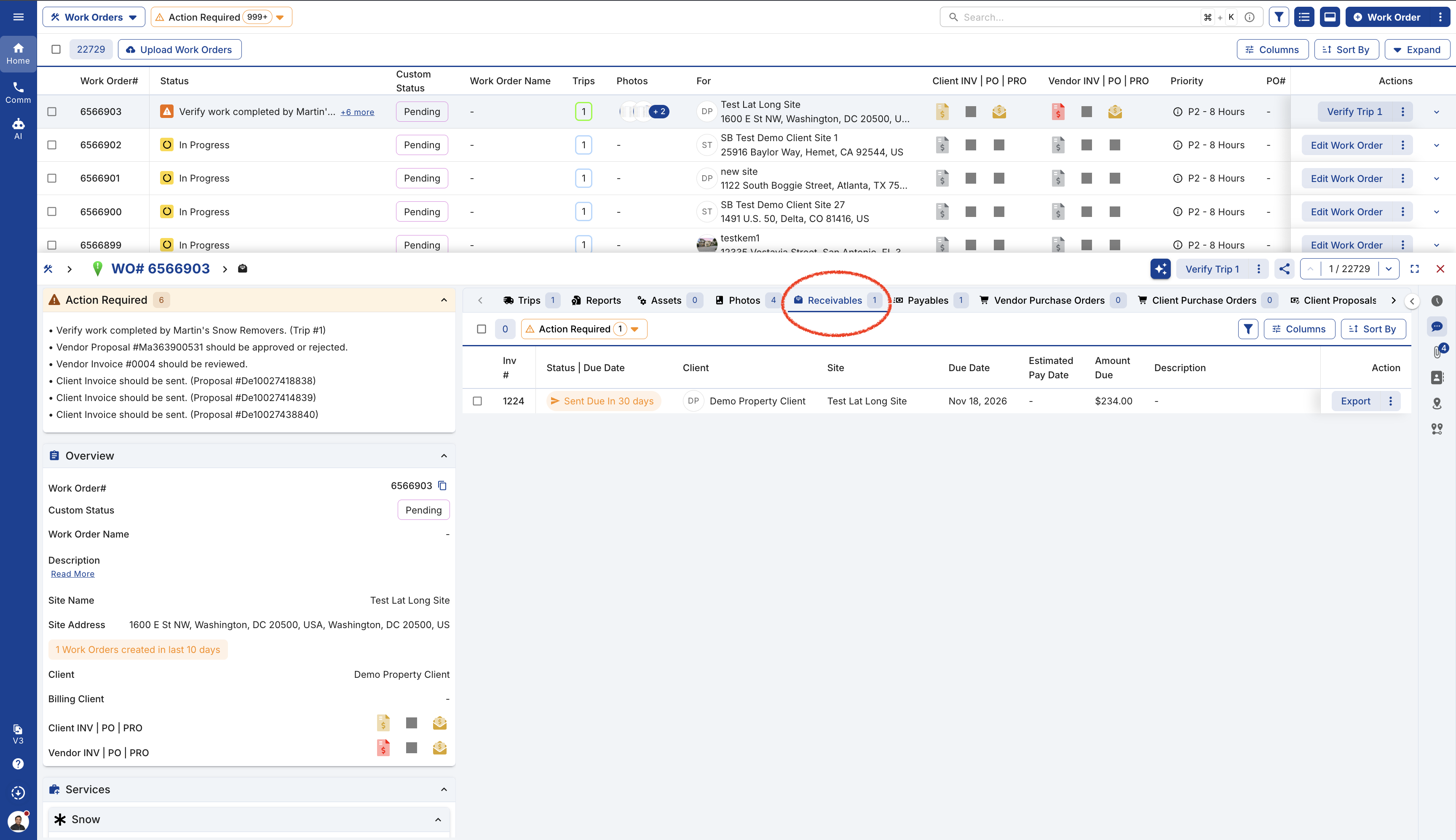Collapse the Action Required section

tap(444, 300)
